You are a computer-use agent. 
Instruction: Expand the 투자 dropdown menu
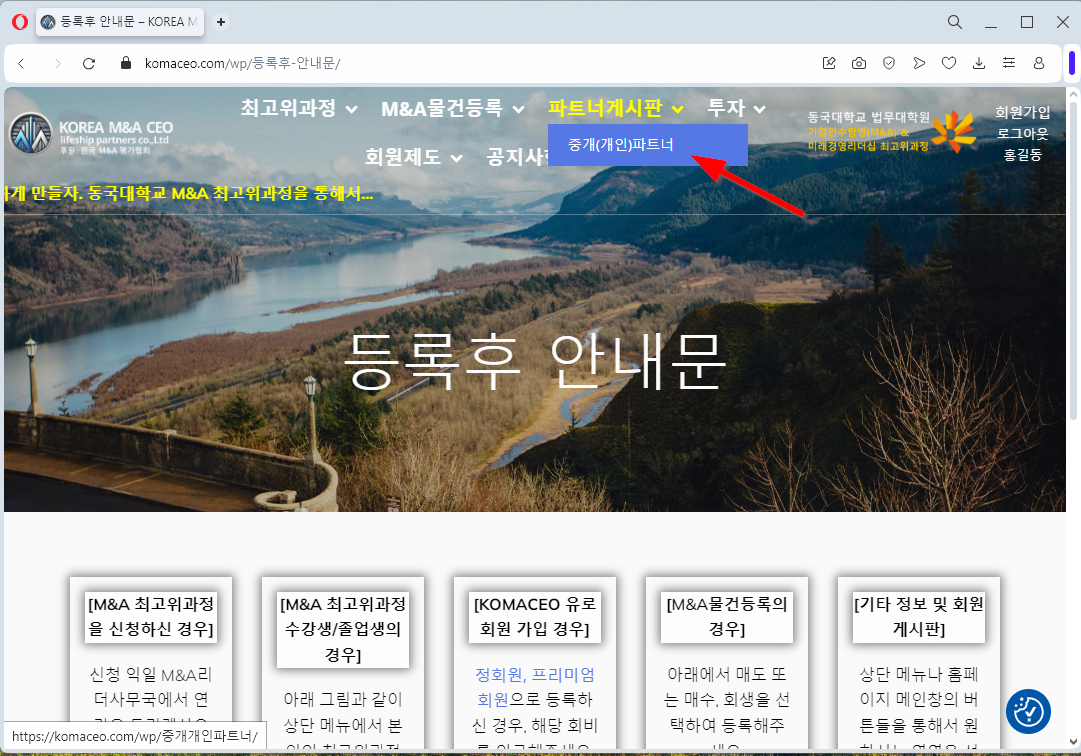click(736, 108)
